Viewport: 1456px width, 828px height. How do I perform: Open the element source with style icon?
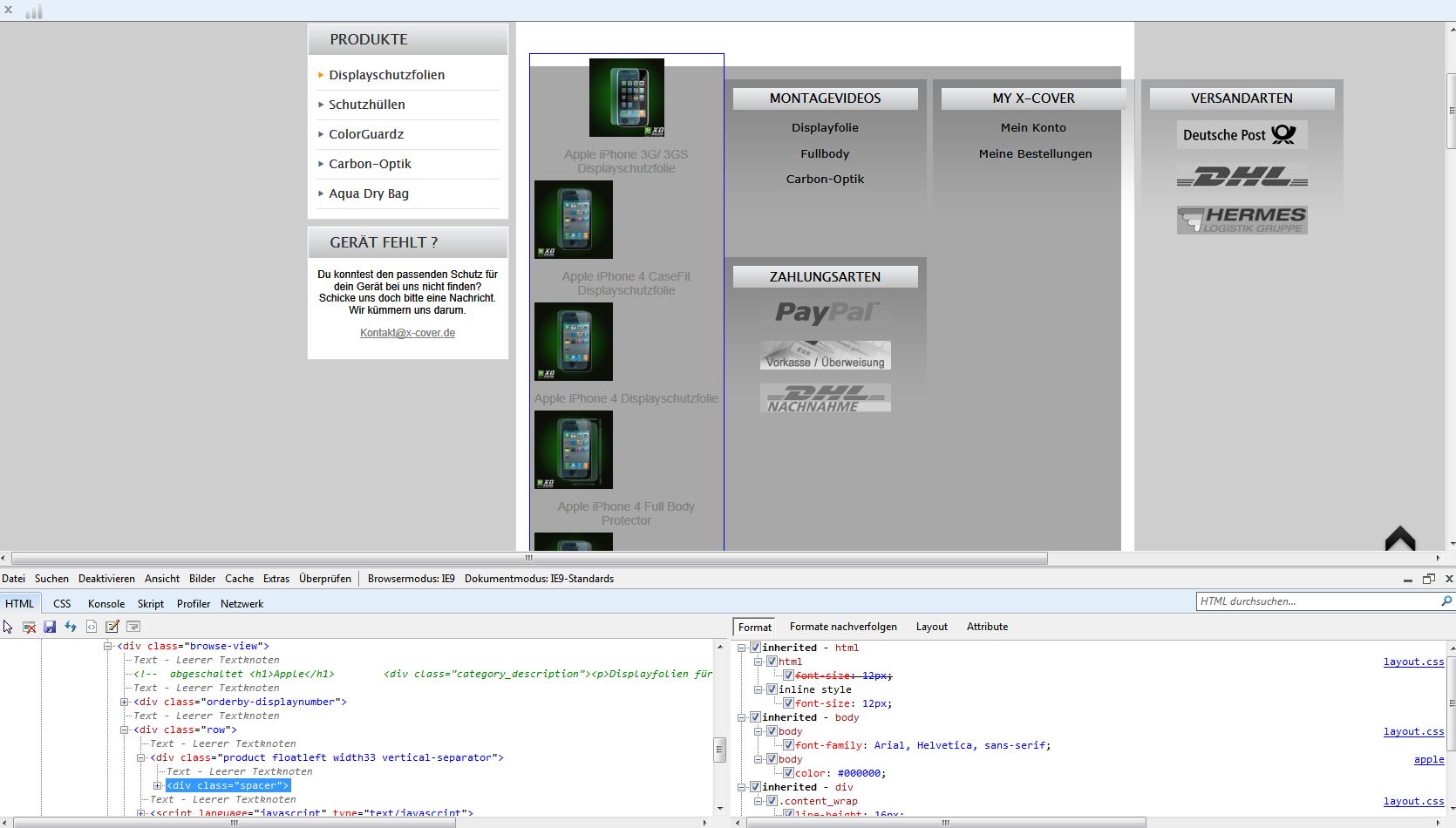click(92, 627)
